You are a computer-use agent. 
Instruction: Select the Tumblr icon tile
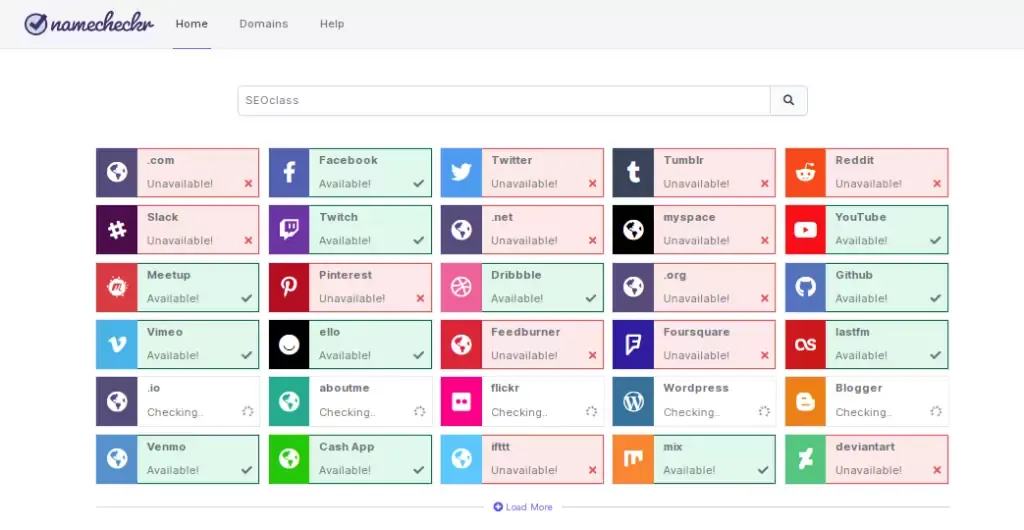[x=633, y=173]
